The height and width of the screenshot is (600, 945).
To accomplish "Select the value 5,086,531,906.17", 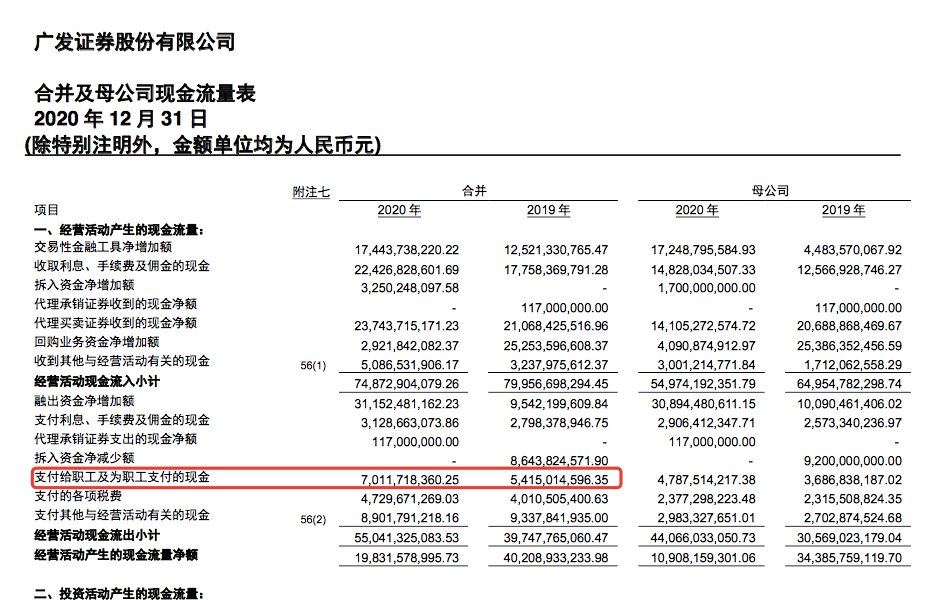I will tap(410, 365).
